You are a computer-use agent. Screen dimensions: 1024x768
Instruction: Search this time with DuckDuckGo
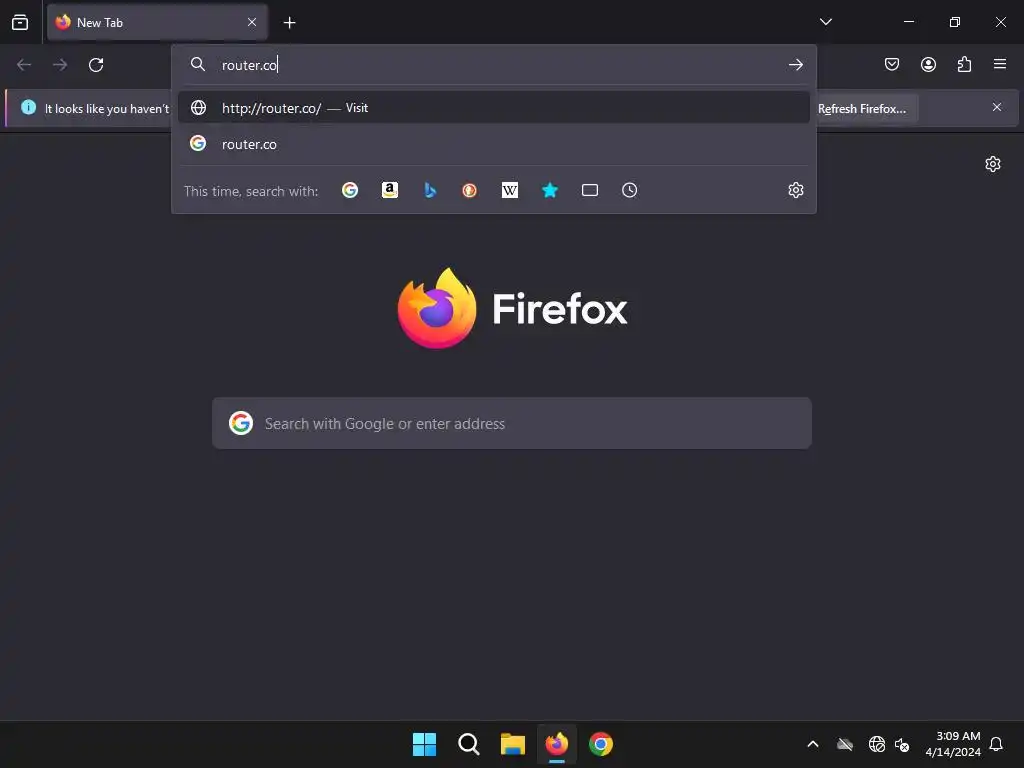pyautogui.click(x=470, y=190)
